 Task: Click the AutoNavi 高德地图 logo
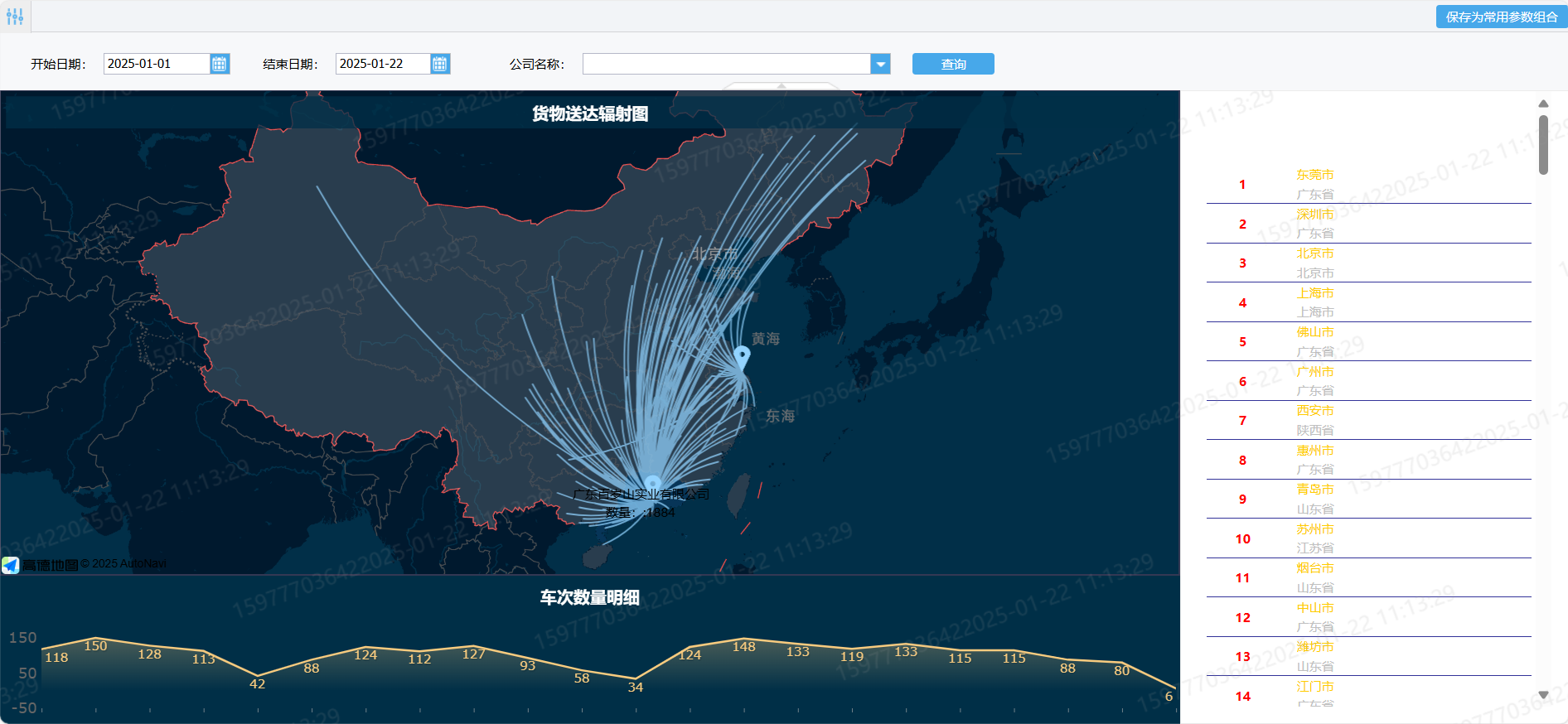click(40, 565)
